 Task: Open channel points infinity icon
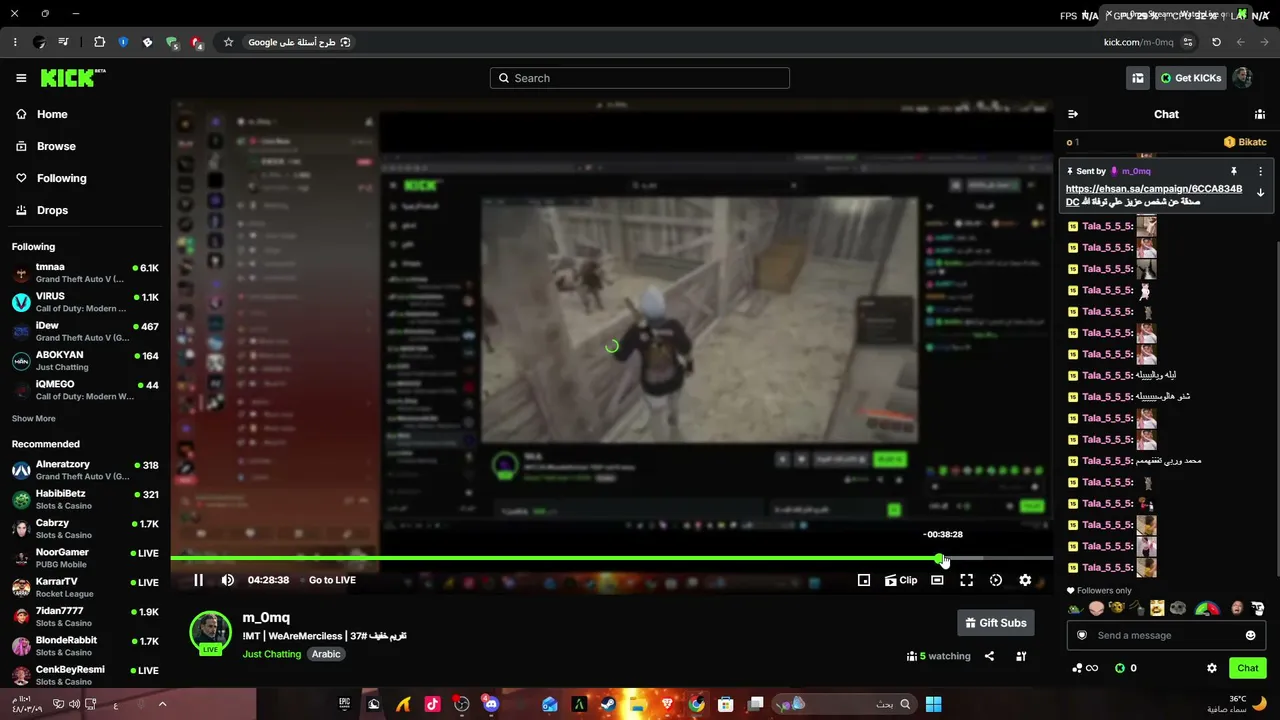1085,668
